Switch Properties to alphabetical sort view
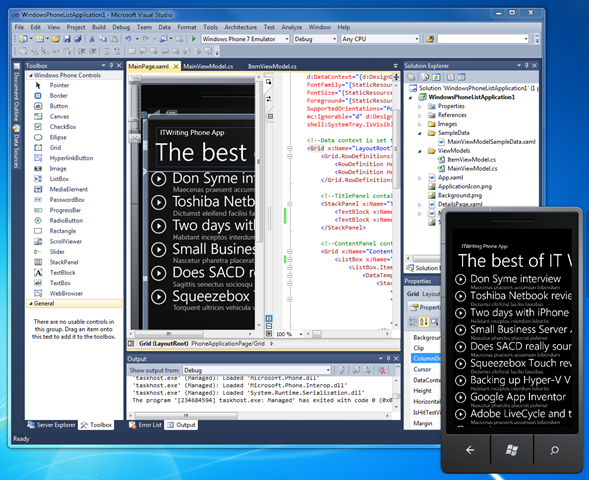This screenshot has height=480, width=589. [x=424, y=322]
